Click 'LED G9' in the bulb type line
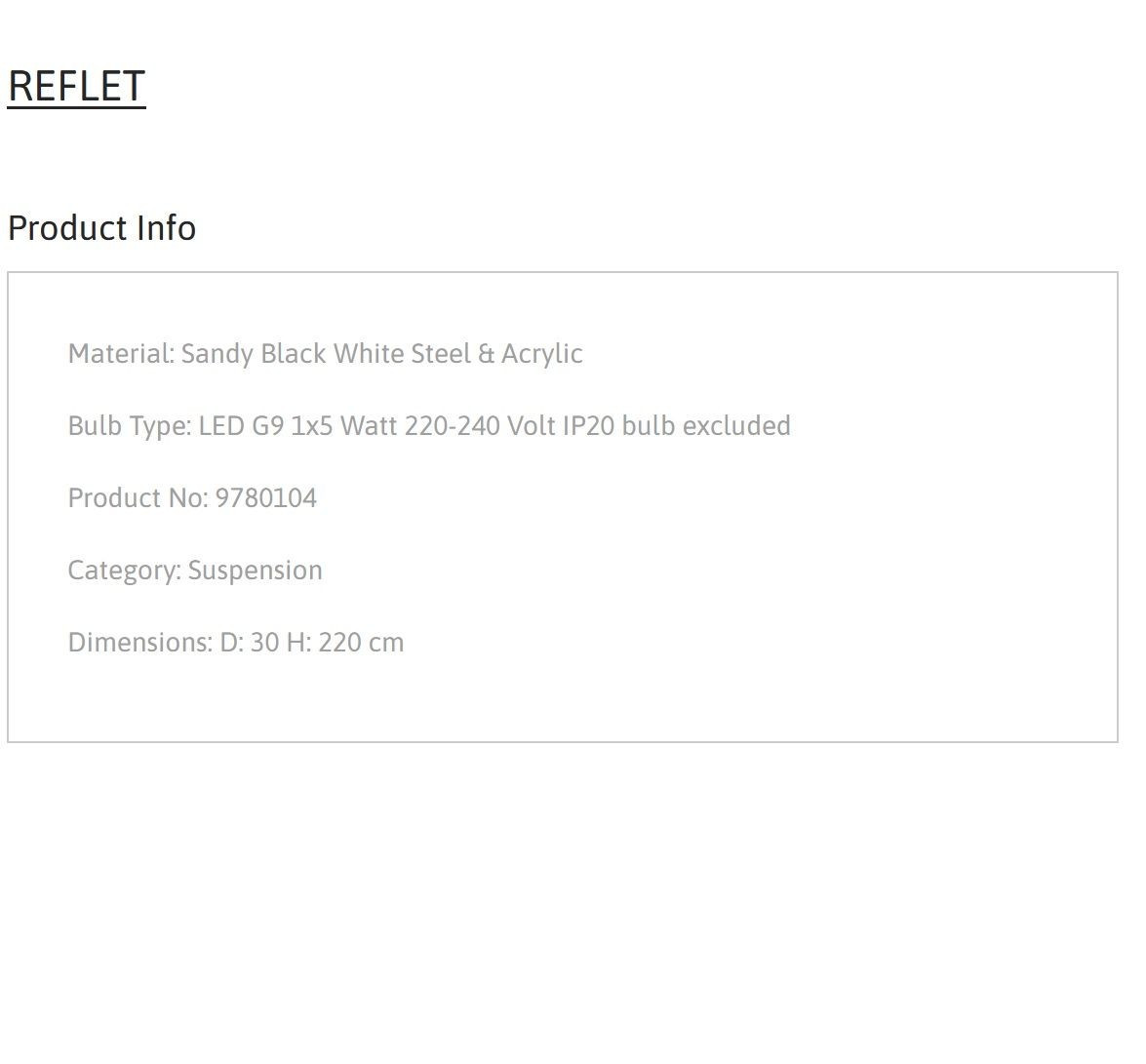The width and height of the screenshot is (1146, 1064). 241,426
